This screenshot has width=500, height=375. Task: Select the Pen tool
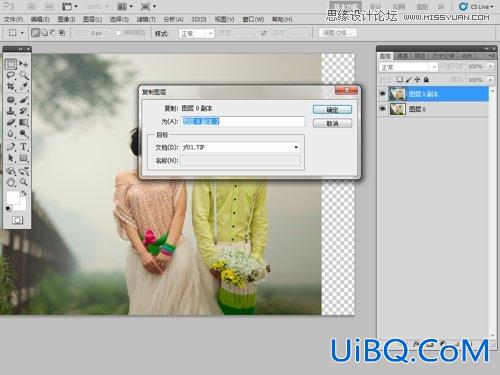(x=11, y=146)
